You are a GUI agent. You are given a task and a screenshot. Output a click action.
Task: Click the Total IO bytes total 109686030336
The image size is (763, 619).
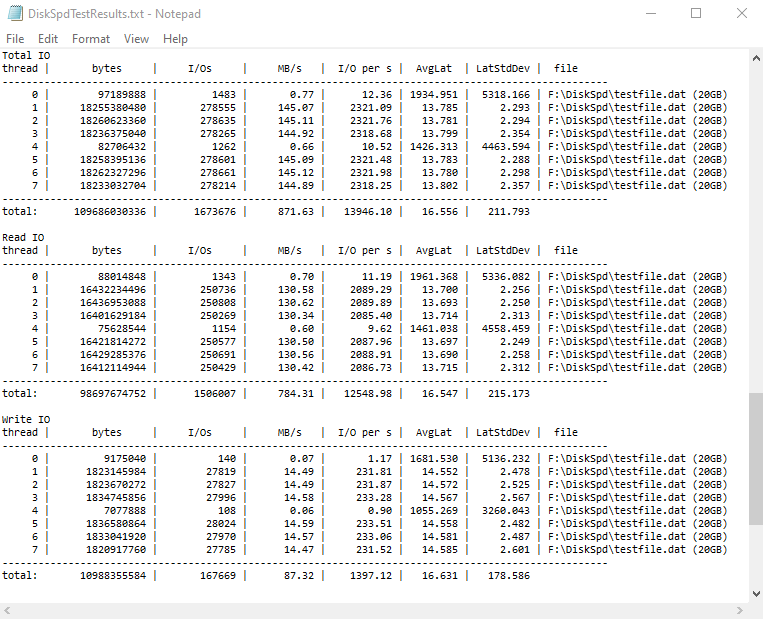click(109, 211)
